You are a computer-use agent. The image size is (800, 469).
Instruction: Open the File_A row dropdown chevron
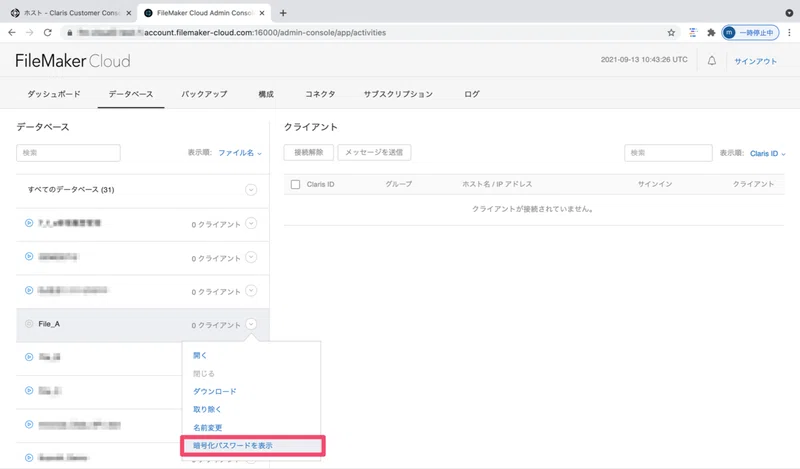point(251,324)
